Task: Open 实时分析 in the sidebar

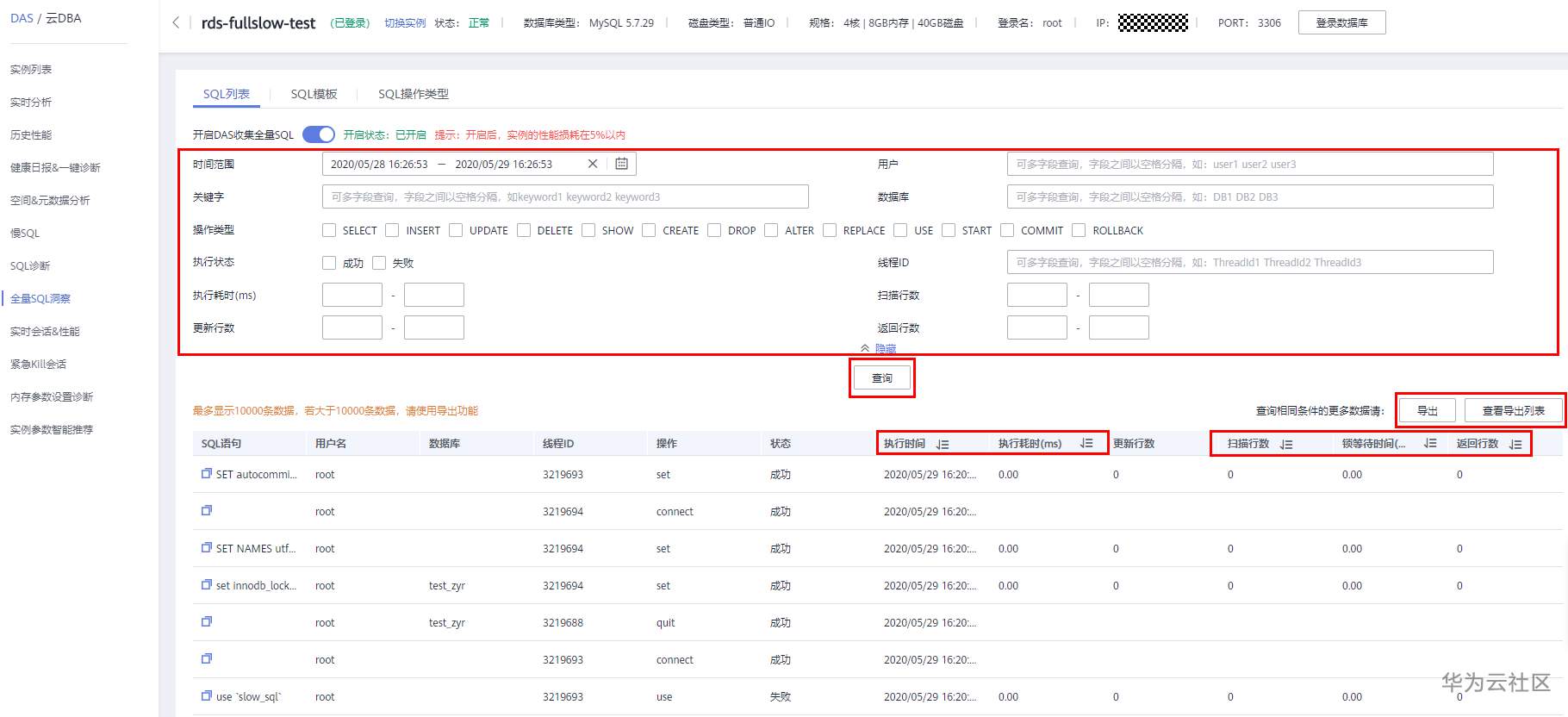Action: [31, 102]
